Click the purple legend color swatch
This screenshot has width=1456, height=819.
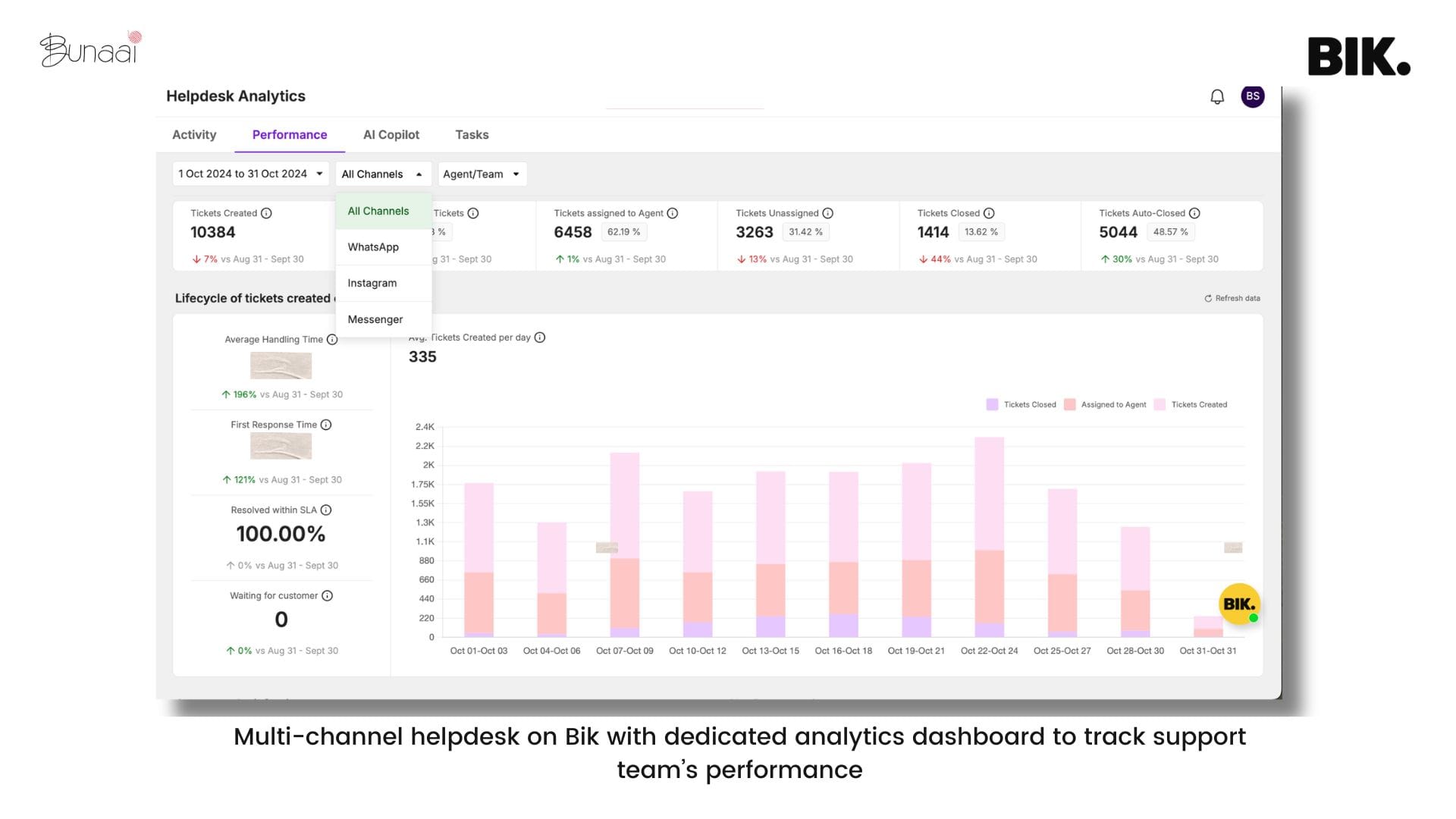(992, 404)
